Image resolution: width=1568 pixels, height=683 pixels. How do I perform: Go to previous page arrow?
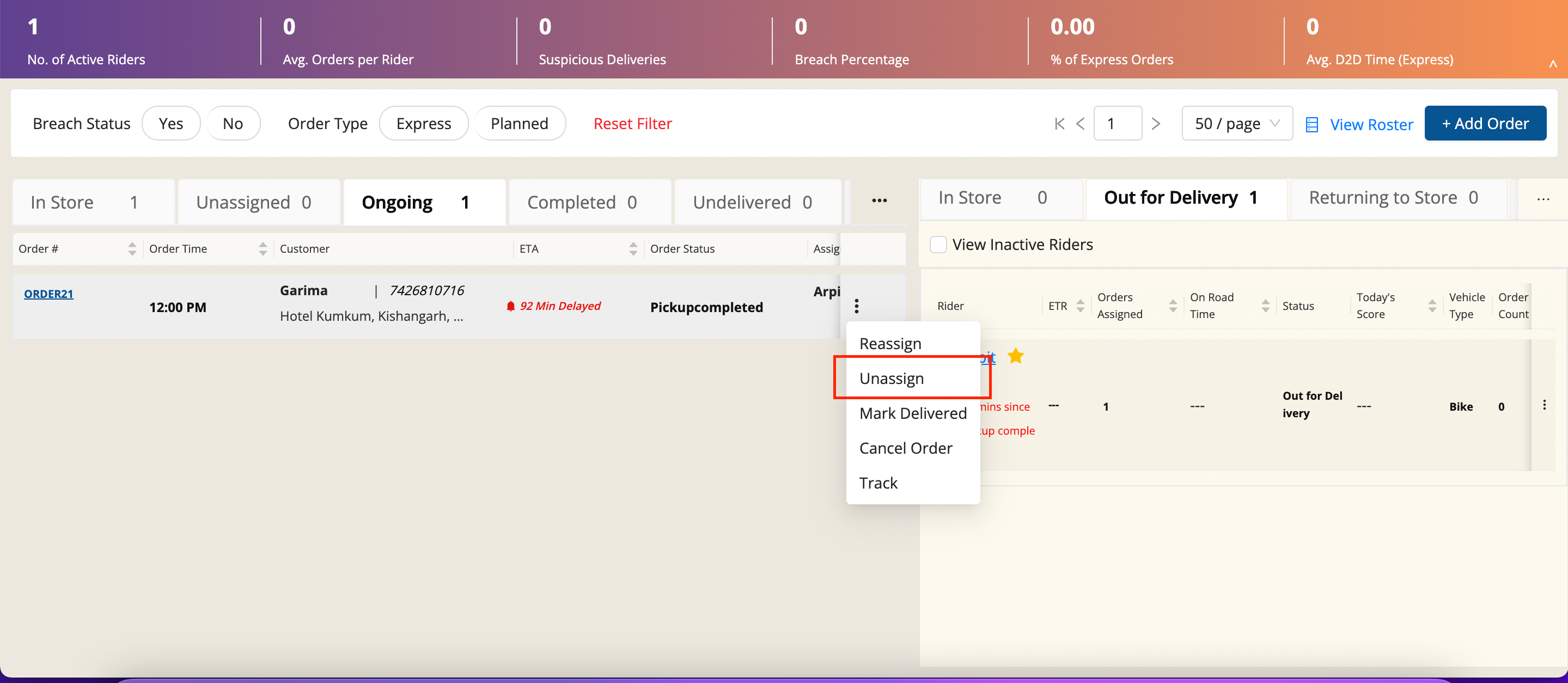coord(1081,124)
